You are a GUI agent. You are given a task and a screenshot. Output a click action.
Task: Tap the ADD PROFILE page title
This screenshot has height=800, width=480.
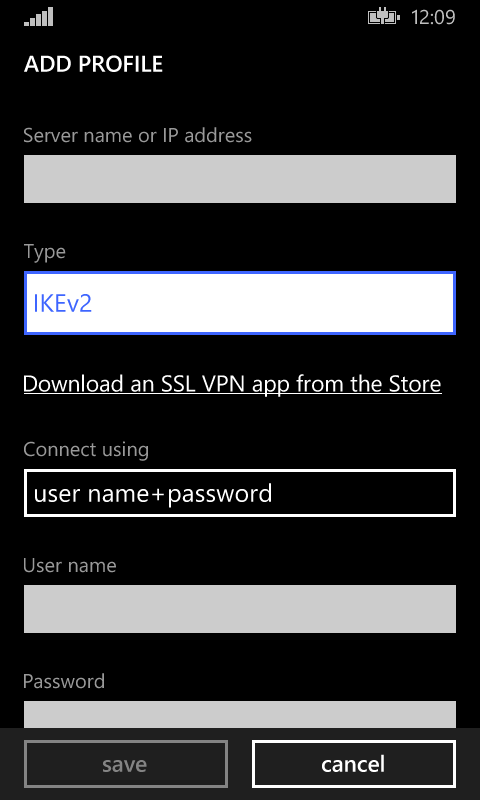click(x=93, y=64)
